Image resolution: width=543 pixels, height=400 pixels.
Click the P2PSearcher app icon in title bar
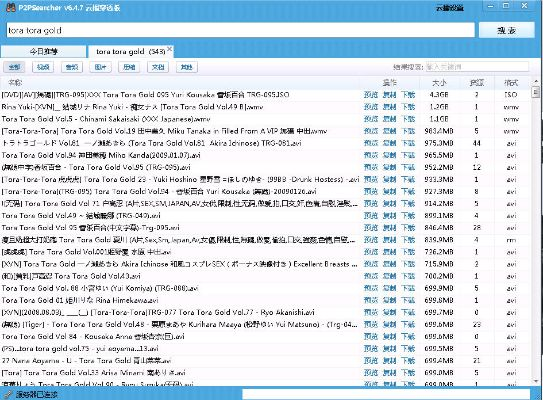[11, 7]
